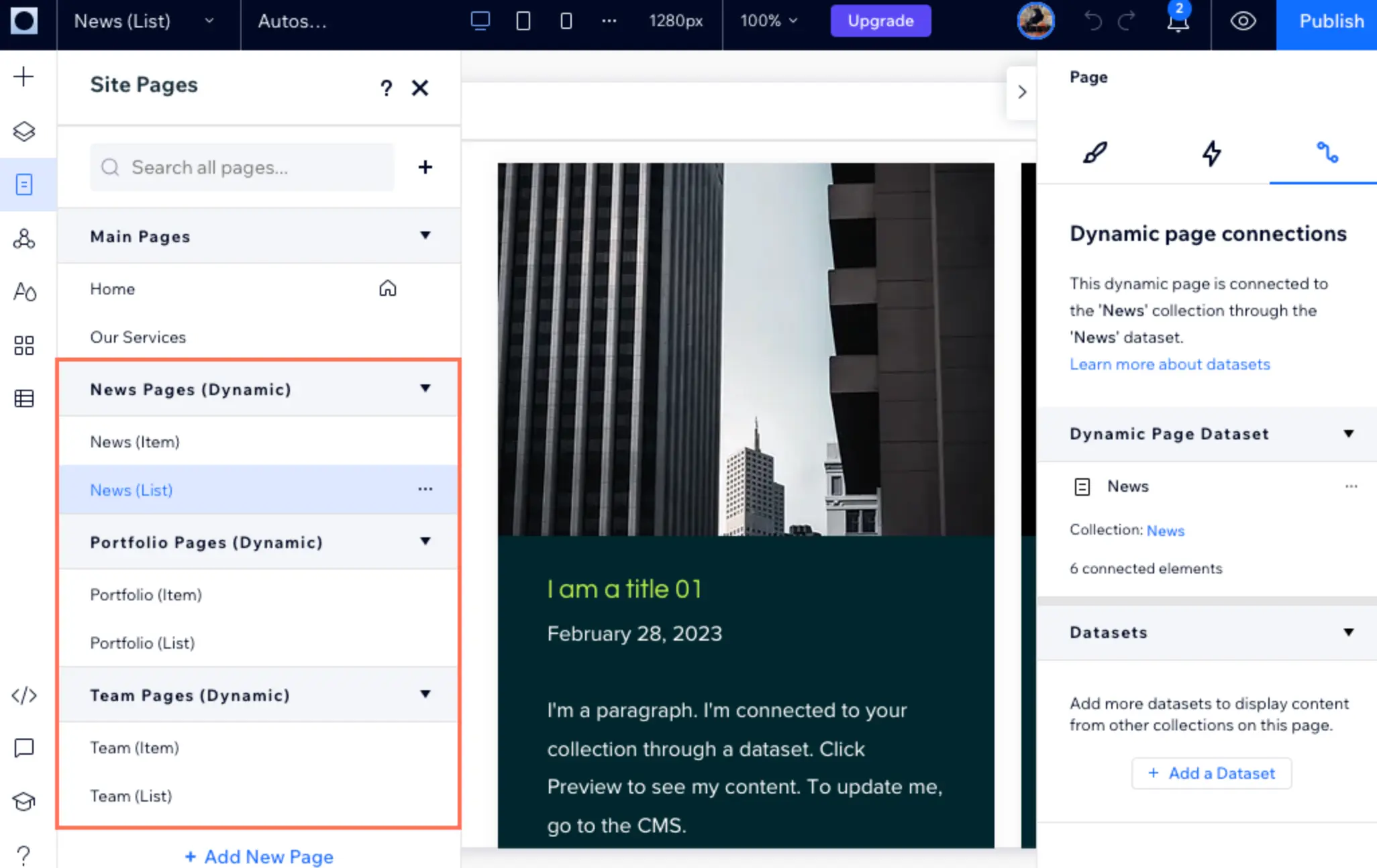Image resolution: width=1377 pixels, height=868 pixels.
Task: Open the CMS table icon in sidebar
Action: 23,399
